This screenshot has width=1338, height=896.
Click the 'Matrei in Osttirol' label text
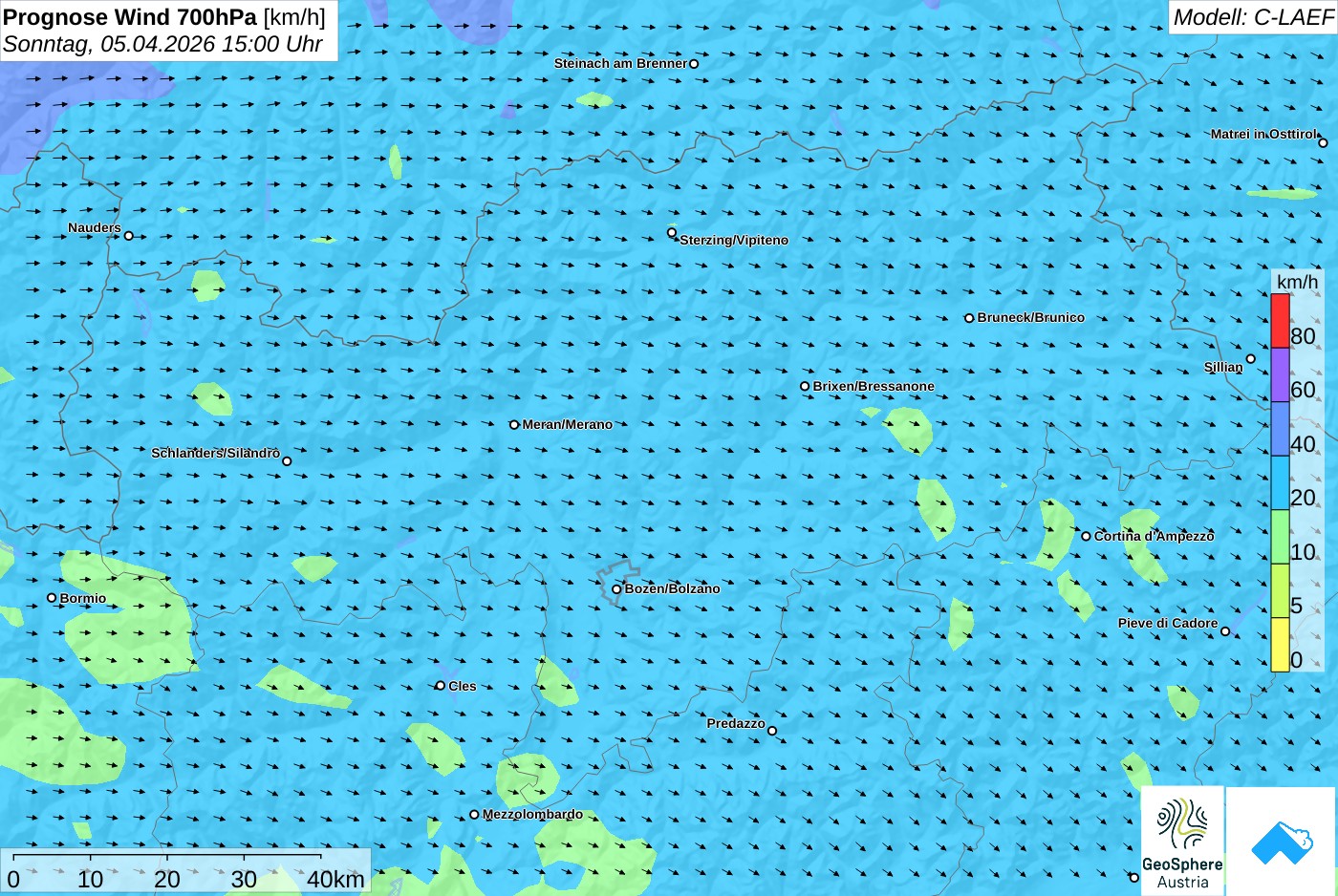coord(1263,135)
